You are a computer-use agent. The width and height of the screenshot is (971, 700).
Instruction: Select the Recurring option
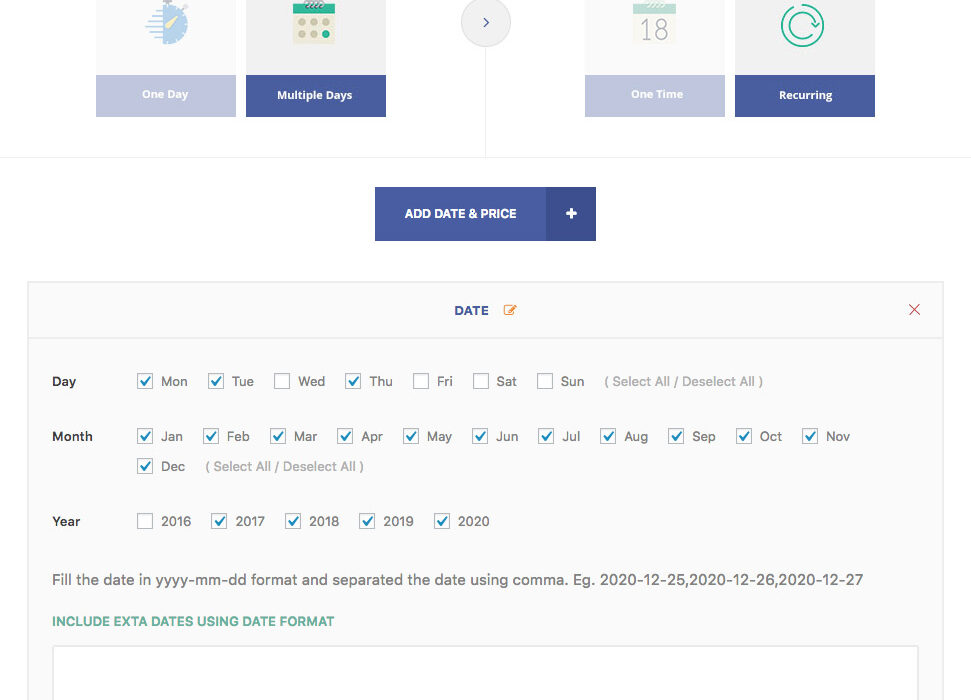tap(805, 96)
